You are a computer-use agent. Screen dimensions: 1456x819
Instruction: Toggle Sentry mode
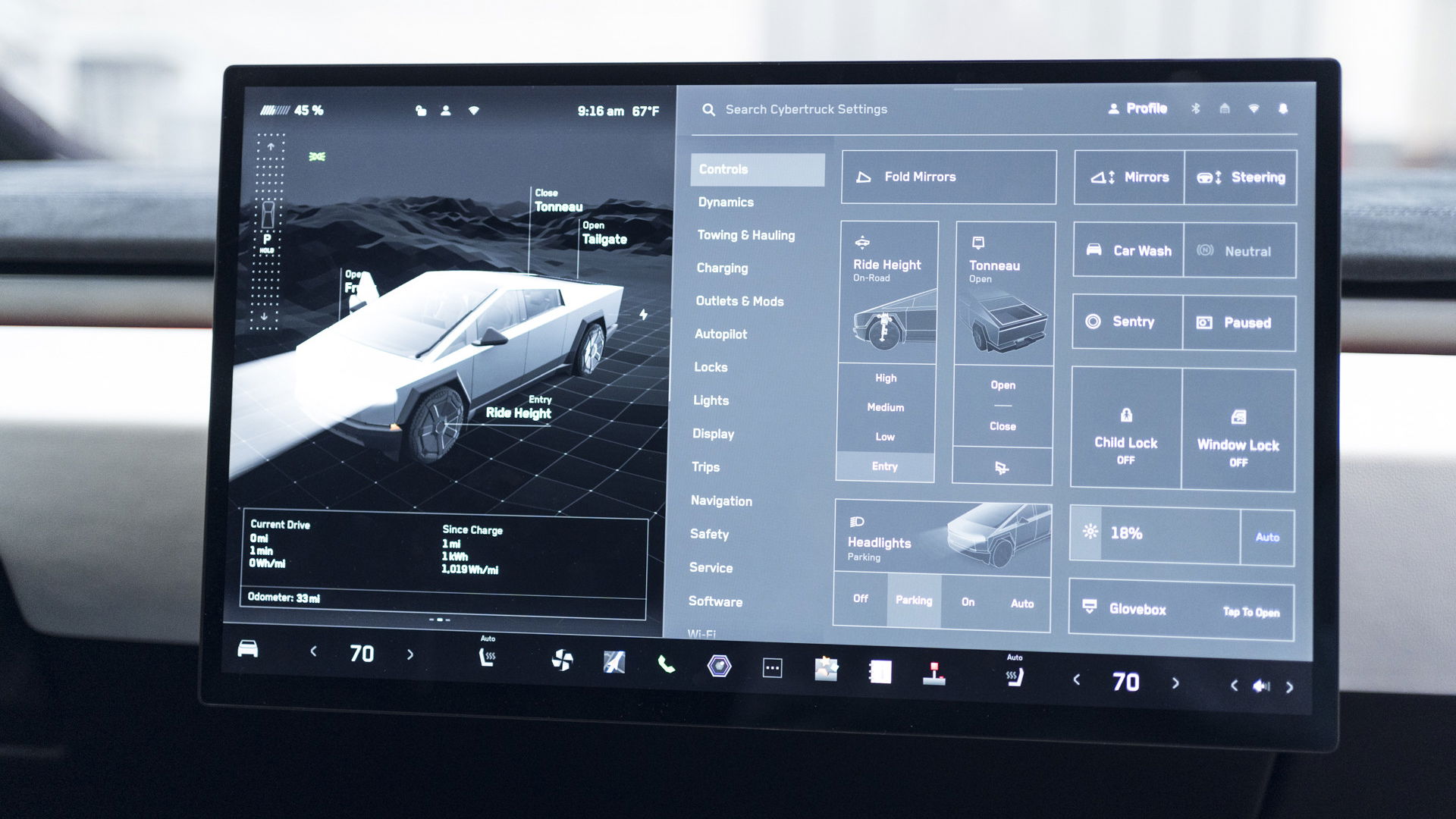(x=1128, y=322)
